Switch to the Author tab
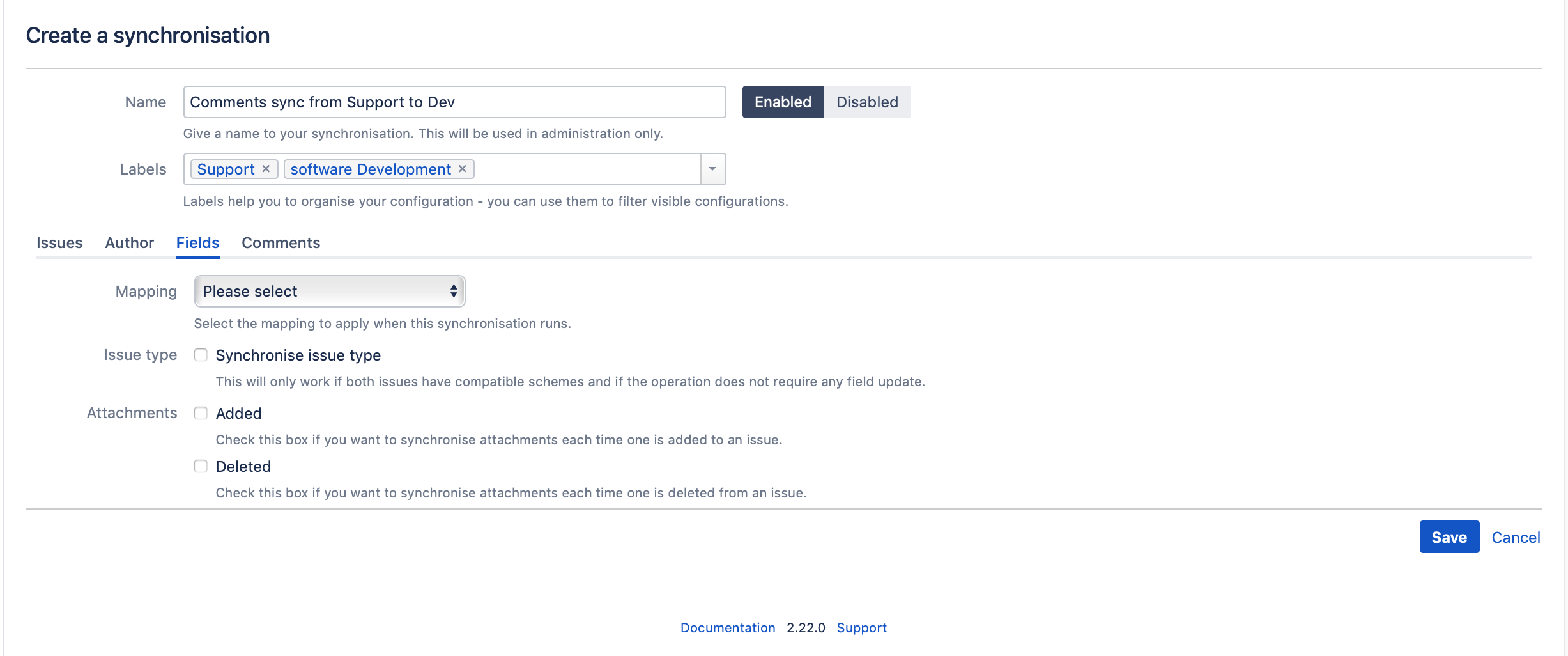 tap(129, 242)
